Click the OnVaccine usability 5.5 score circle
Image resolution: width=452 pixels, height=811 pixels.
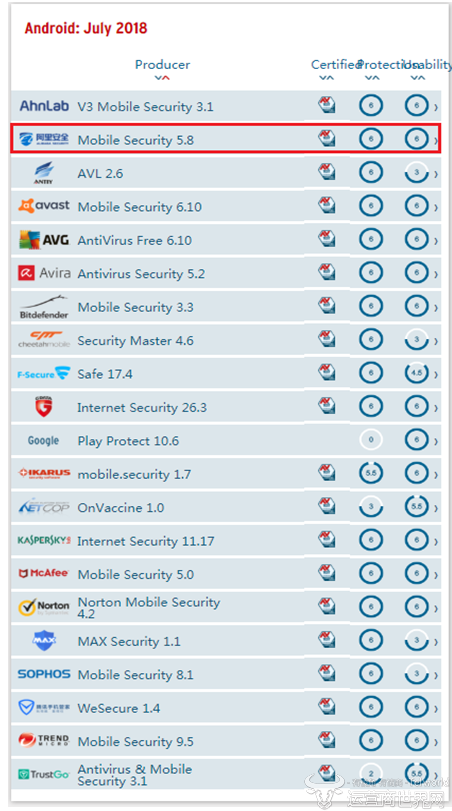416,507
